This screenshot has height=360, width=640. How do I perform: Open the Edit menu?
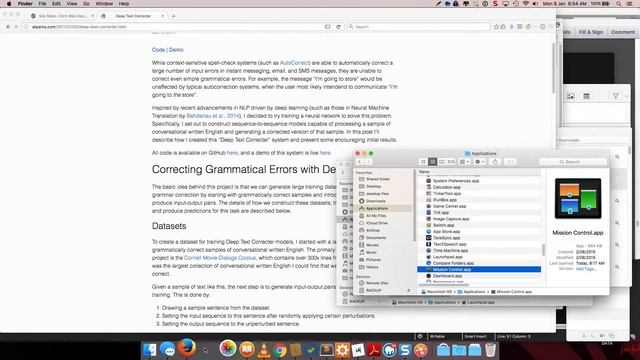point(56,4)
